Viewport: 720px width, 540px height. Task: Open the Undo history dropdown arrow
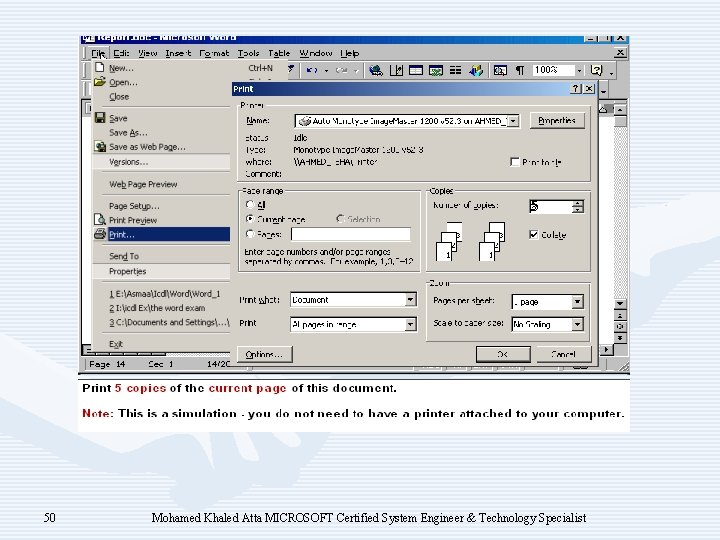[x=326, y=70]
